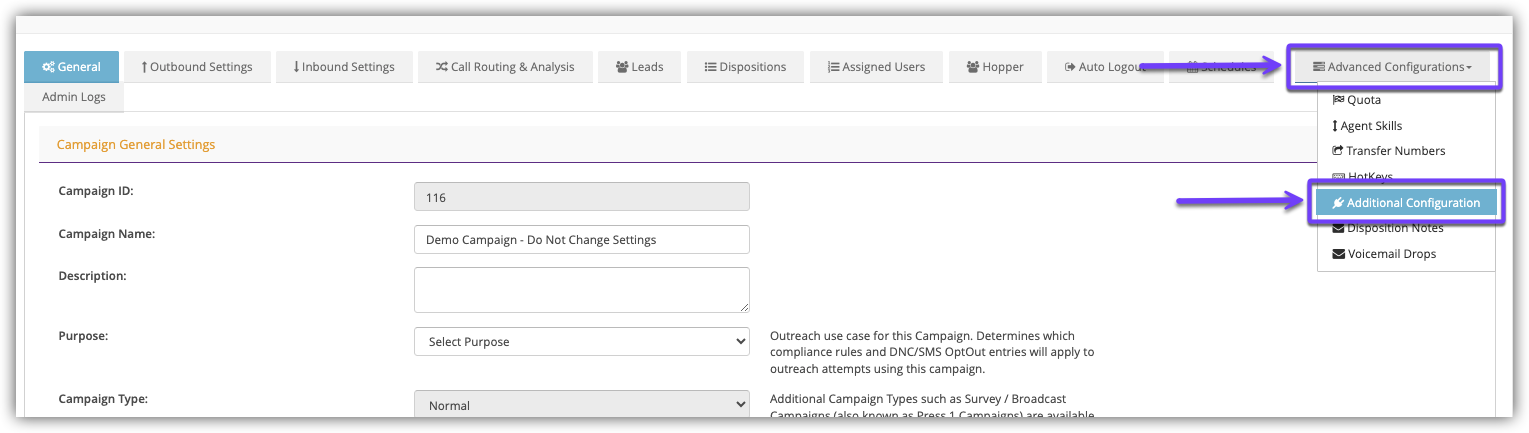Screen dimensions: 1529x433
Task: Expand the Advanced Configurations dropdown
Action: tap(1392, 67)
